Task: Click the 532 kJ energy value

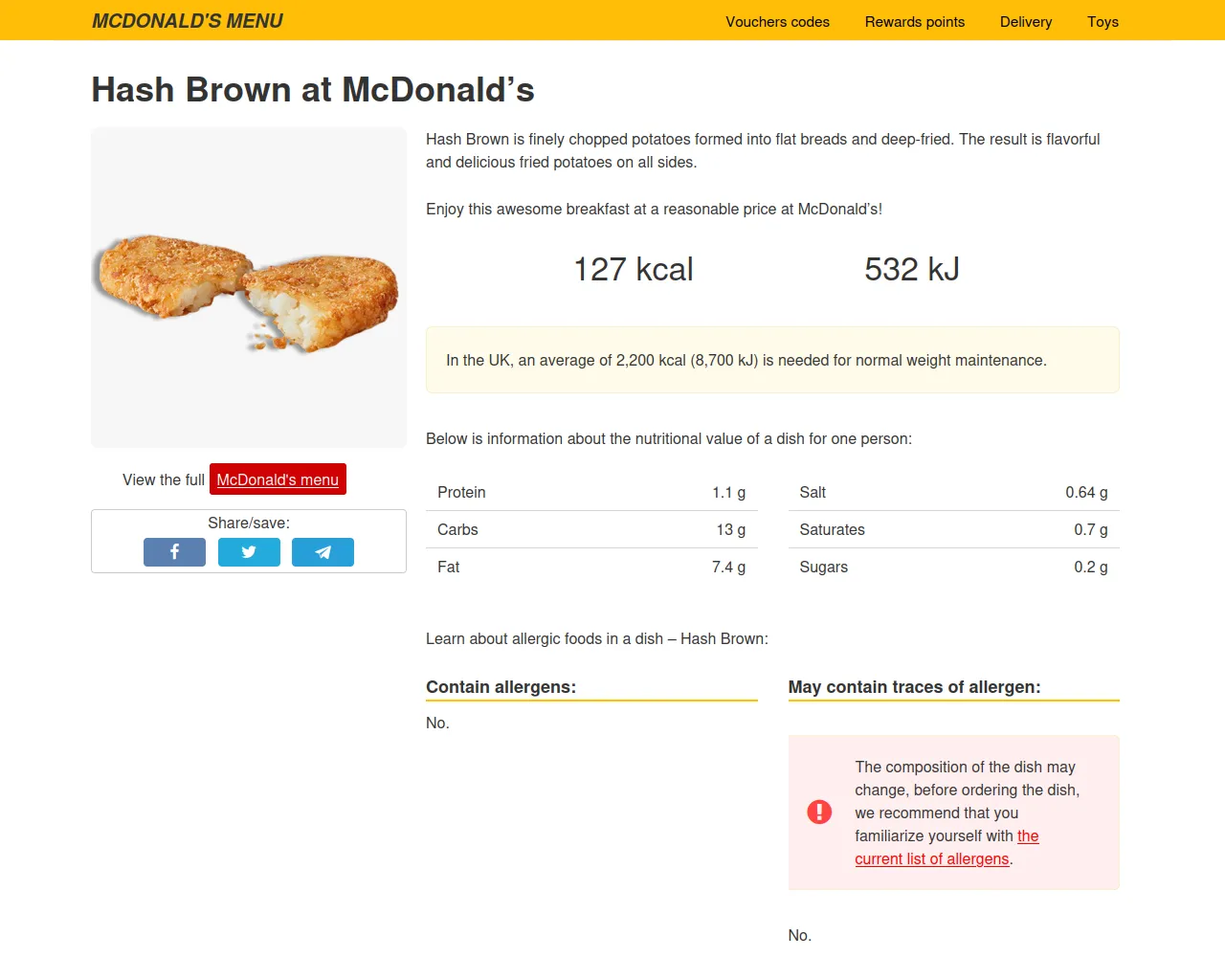Action: pyautogui.click(x=911, y=270)
